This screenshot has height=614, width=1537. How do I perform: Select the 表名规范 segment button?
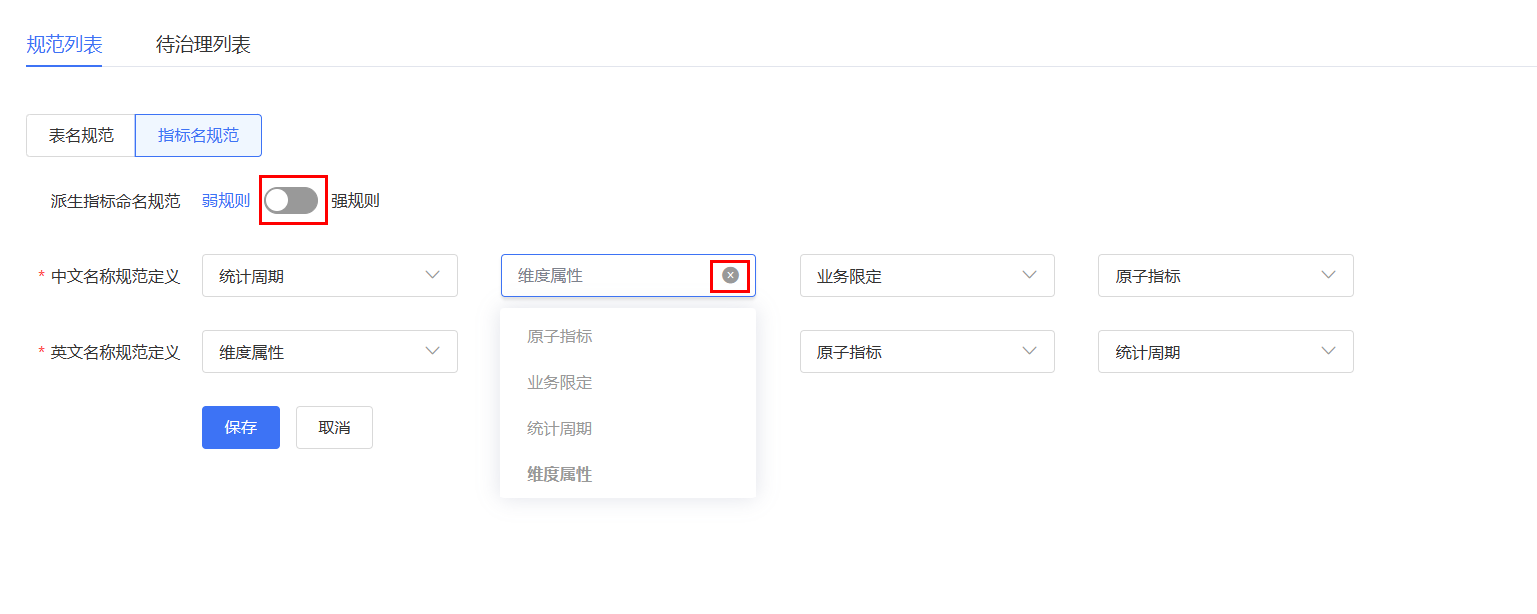click(x=81, y=136)
